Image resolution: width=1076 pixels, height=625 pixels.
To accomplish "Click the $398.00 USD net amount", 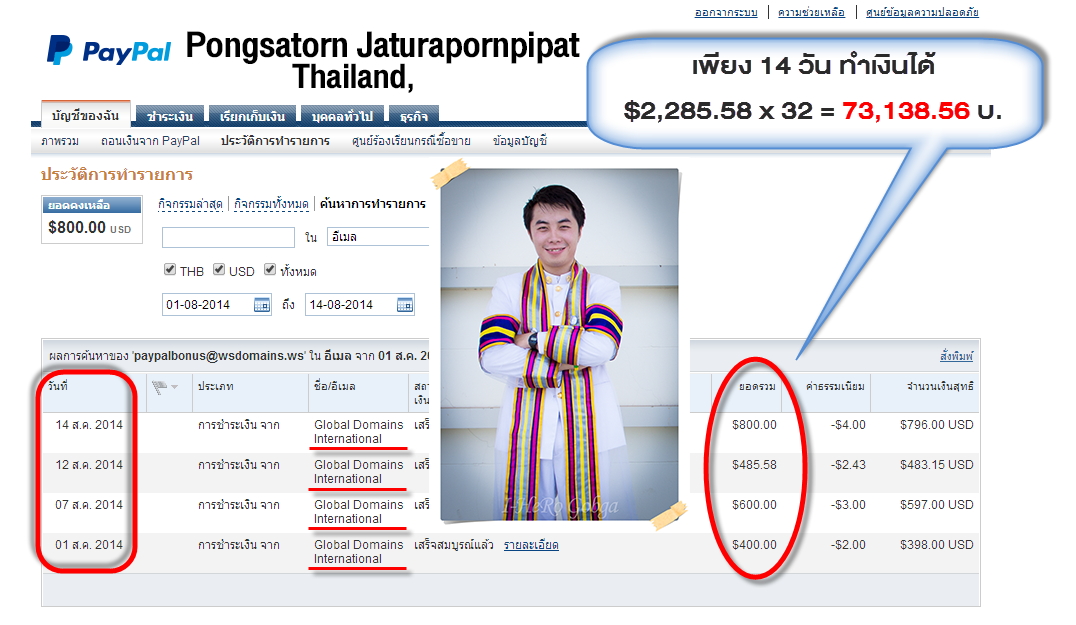I will 937,545.
